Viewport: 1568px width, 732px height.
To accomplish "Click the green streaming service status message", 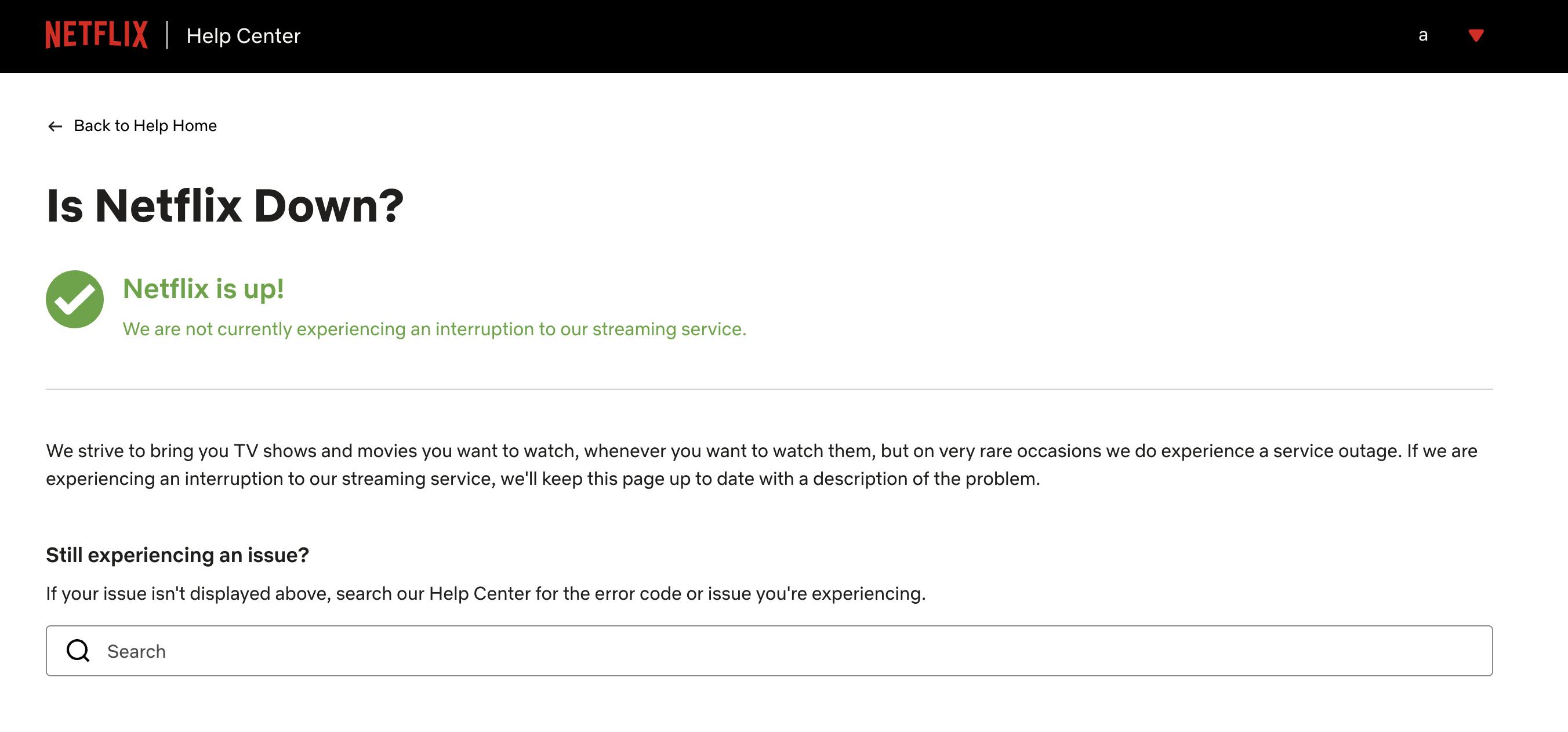I will [x=434, y=329].
